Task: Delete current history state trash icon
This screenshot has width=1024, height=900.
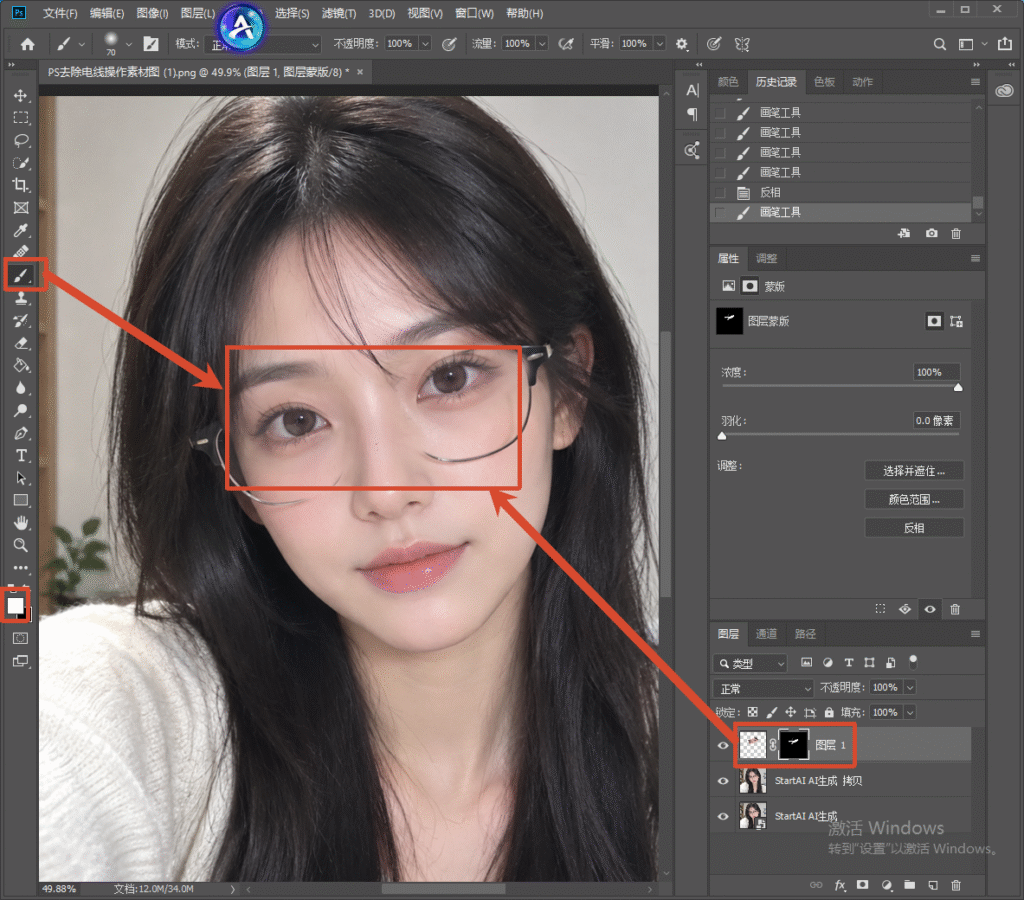Action: [x=955, y=233]
